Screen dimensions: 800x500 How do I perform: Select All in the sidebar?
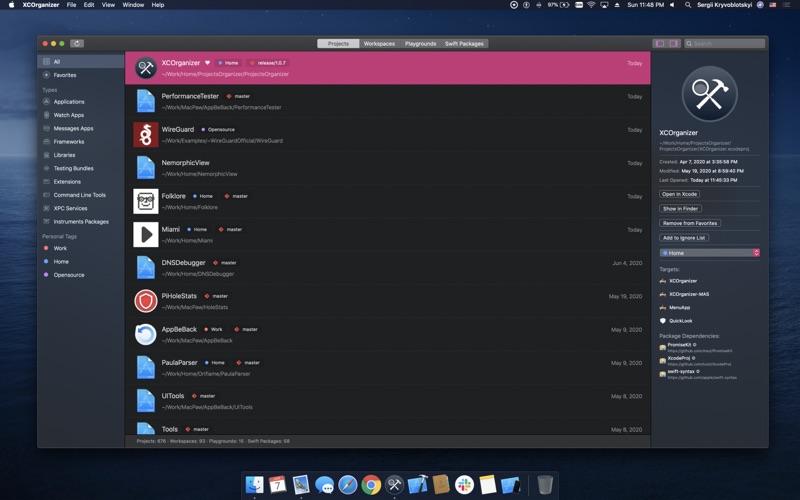click(x=81, y=62)
